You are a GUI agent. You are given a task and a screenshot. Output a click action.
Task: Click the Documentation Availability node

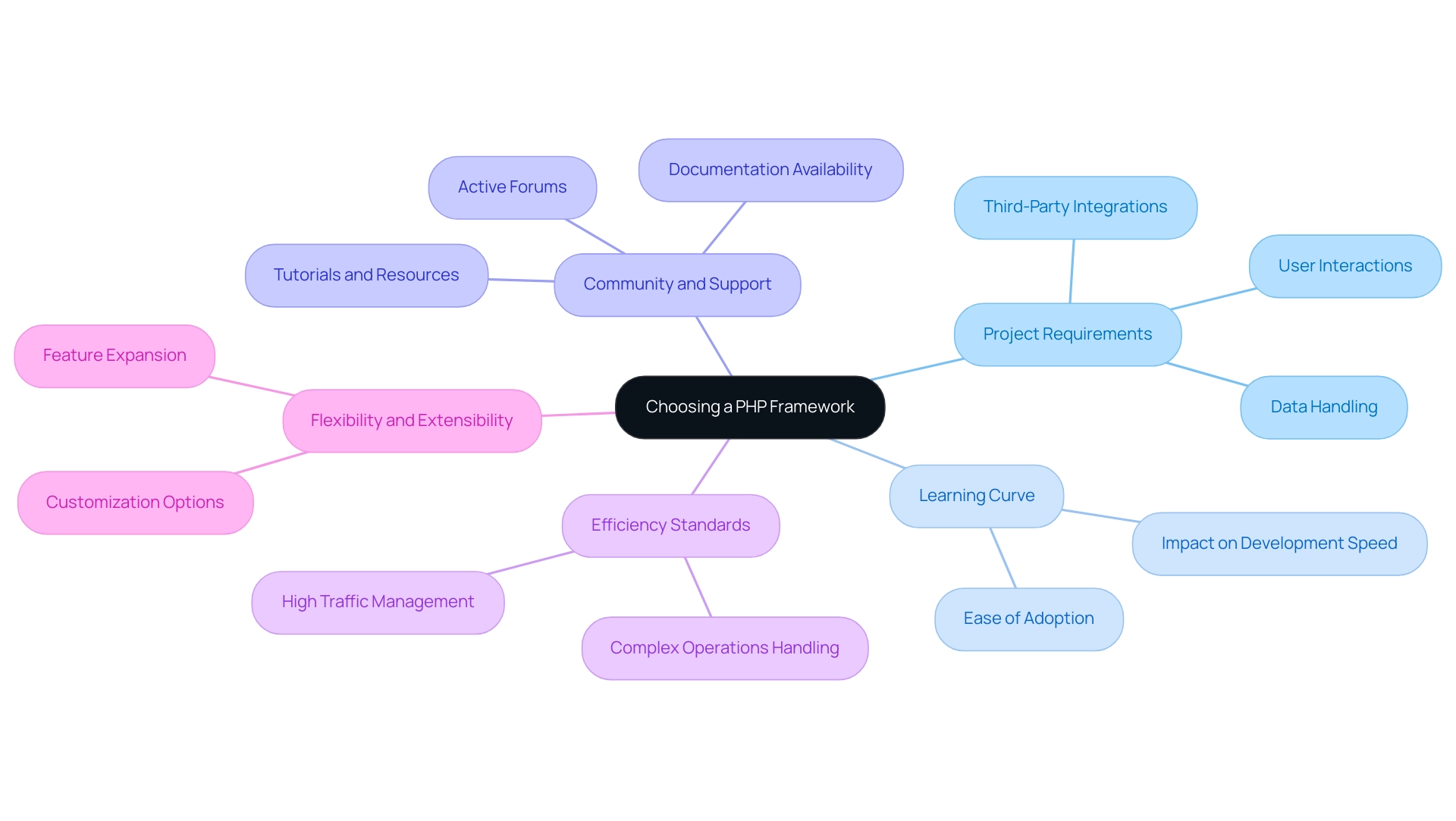point(780,168)
